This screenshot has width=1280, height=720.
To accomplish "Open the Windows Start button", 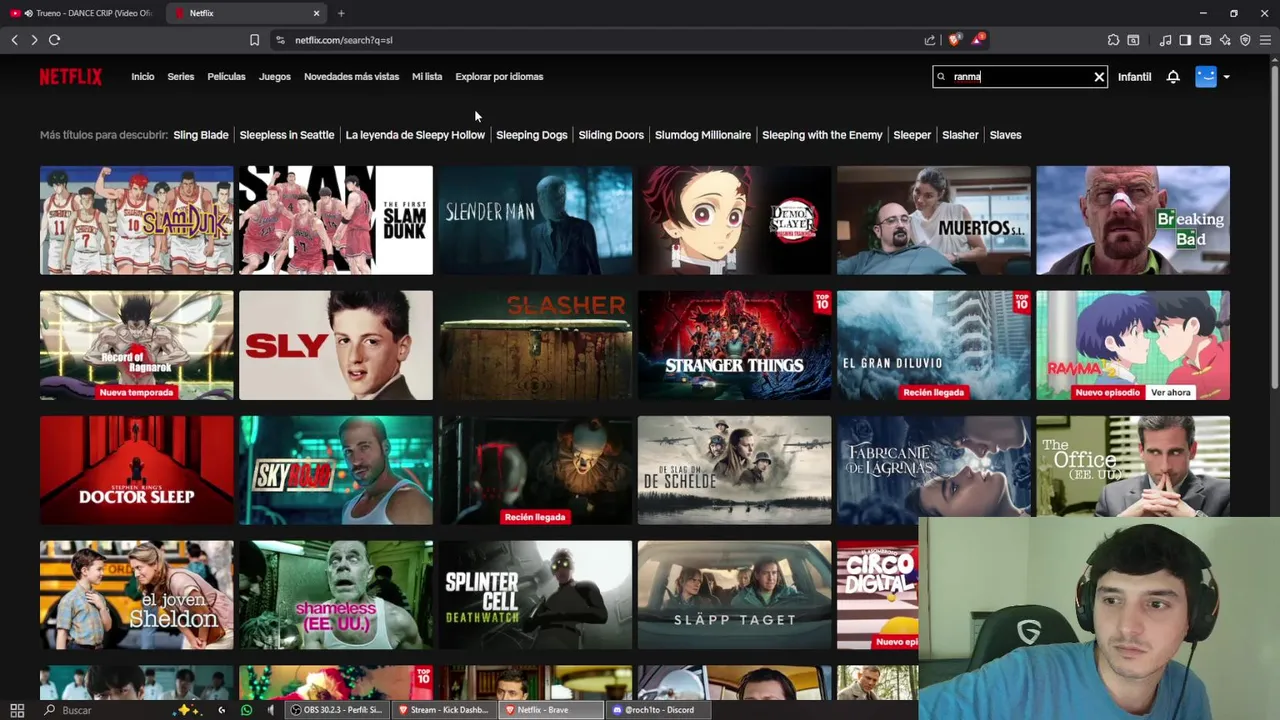I will tap(17, 710).
